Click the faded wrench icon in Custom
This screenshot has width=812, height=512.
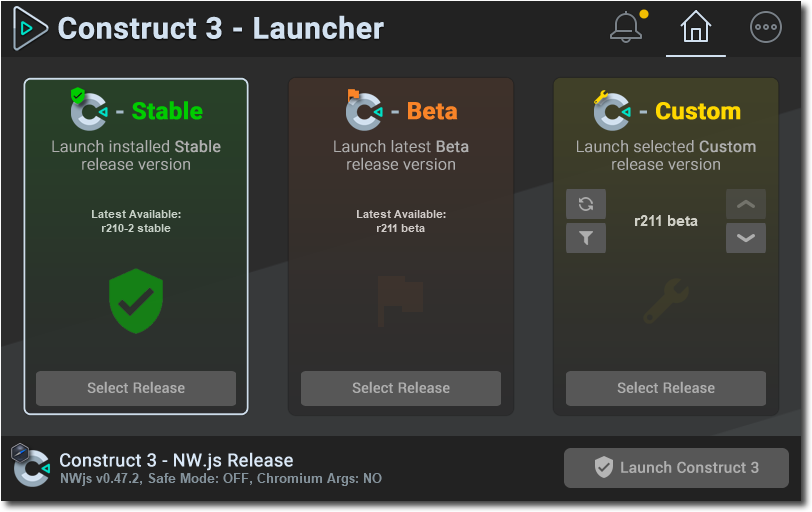(666, 300)
